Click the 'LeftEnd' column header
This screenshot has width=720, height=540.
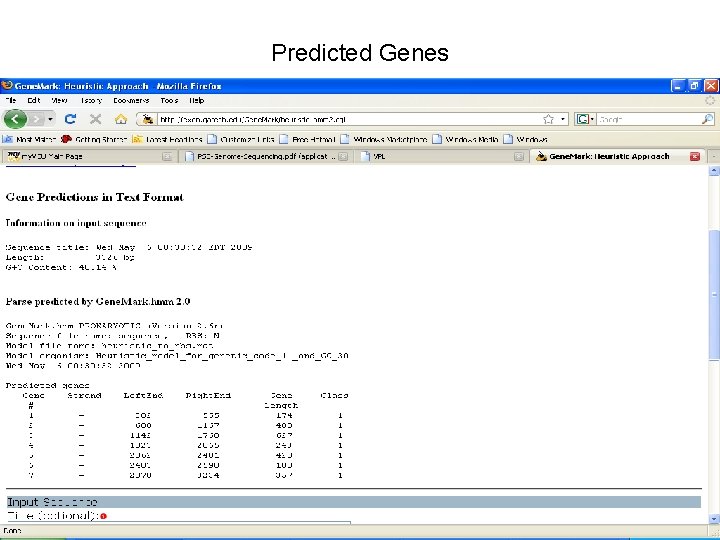coord(143,395)
